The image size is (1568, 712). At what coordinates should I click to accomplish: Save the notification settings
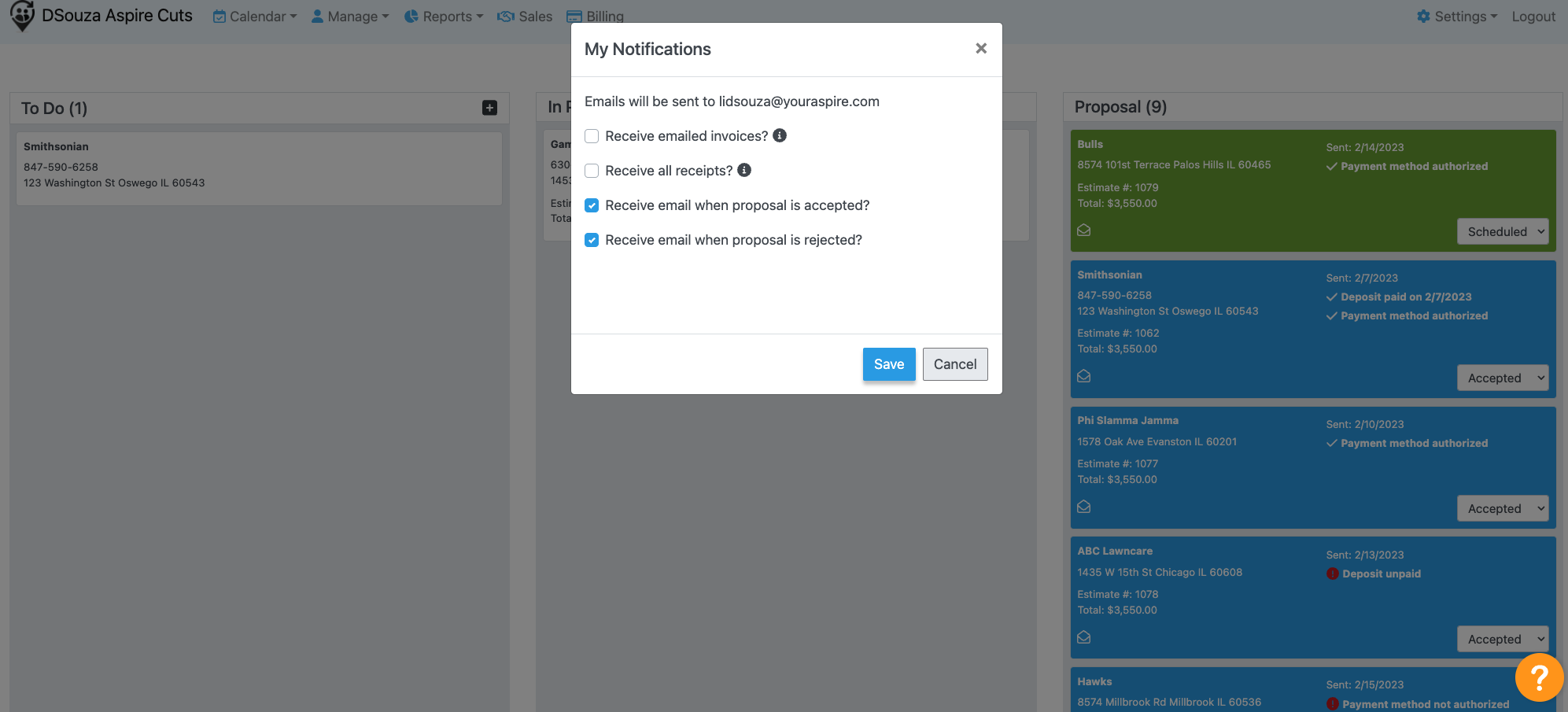click(889, 364)
